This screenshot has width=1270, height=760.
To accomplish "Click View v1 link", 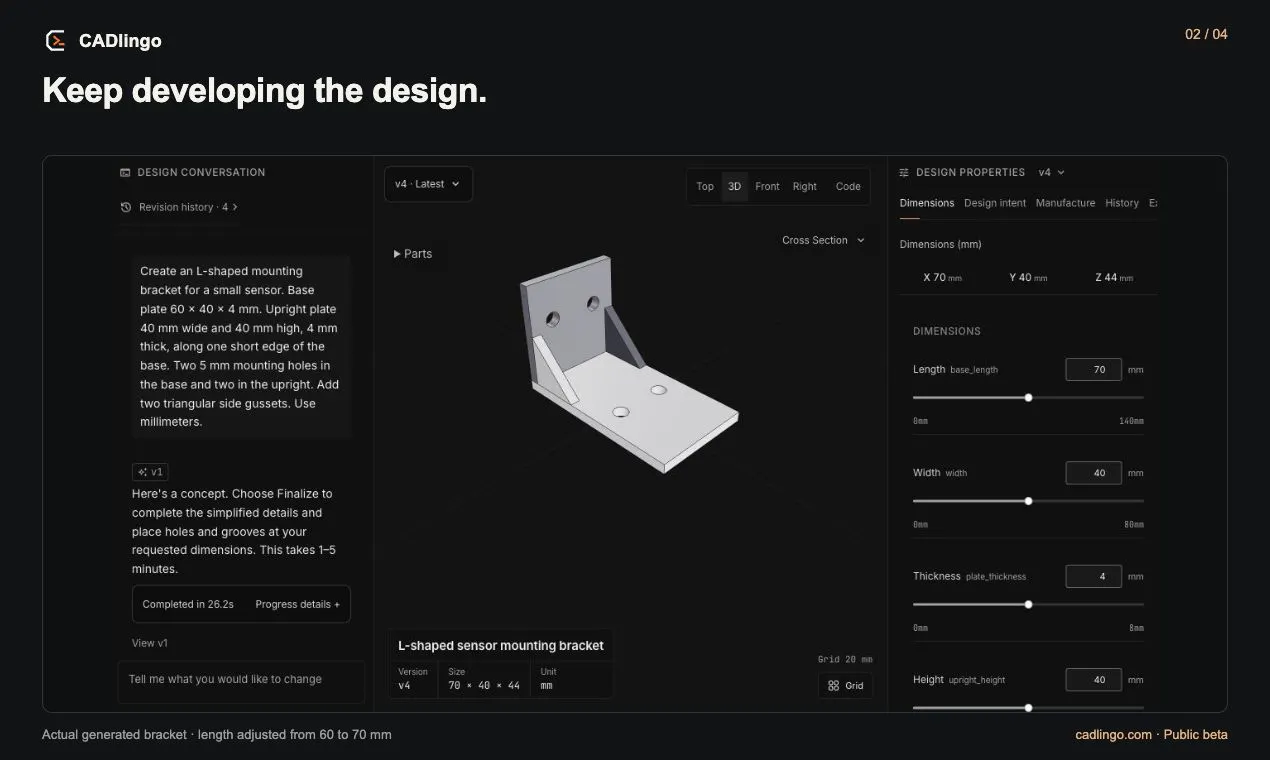I will point(150,643).
